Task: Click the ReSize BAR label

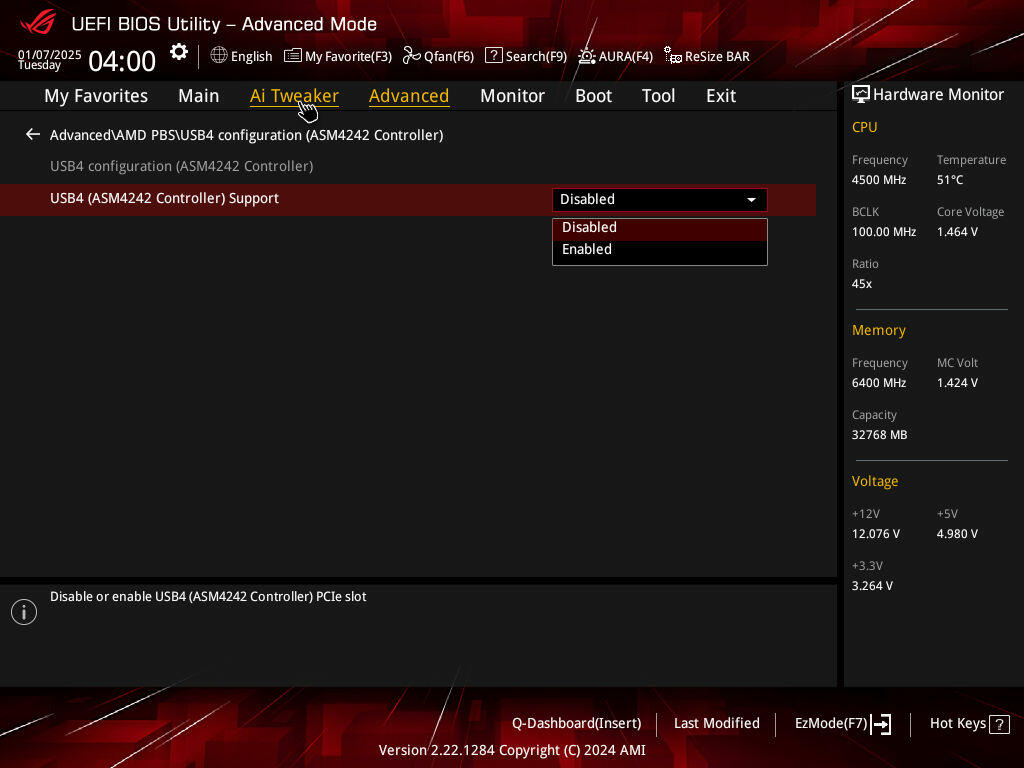Action: [717, 57]
